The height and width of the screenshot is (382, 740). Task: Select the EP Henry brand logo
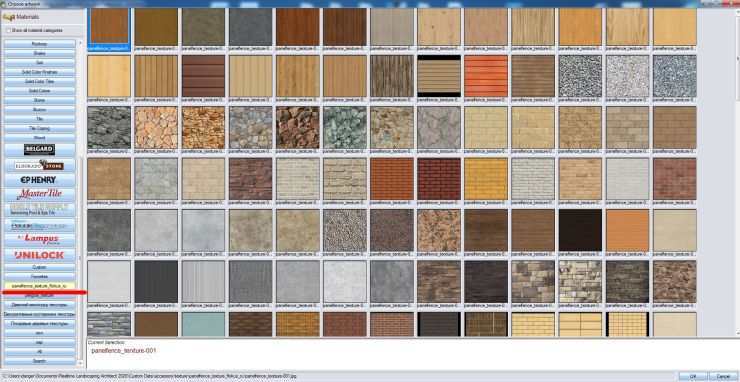coord(40,180)
